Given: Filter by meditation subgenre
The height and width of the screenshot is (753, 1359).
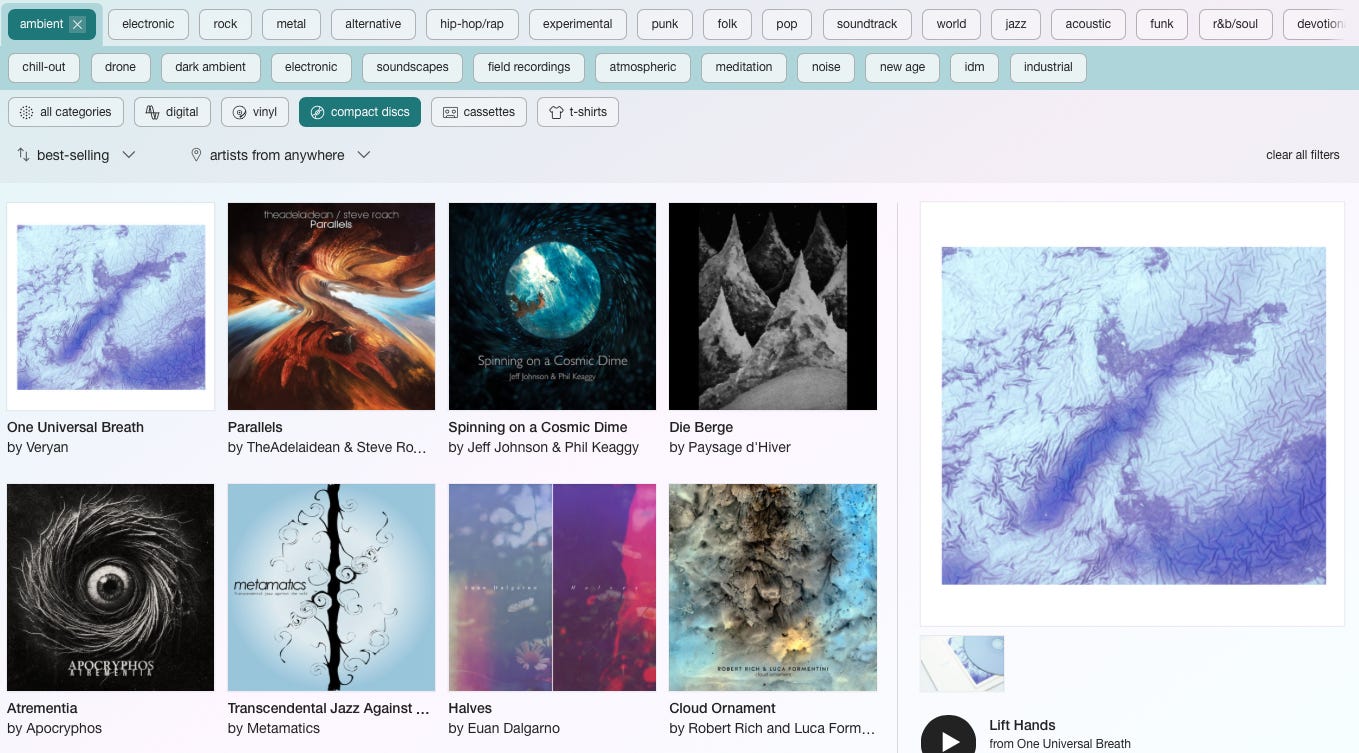Looking at the screenshot, I should click(744, 67).
